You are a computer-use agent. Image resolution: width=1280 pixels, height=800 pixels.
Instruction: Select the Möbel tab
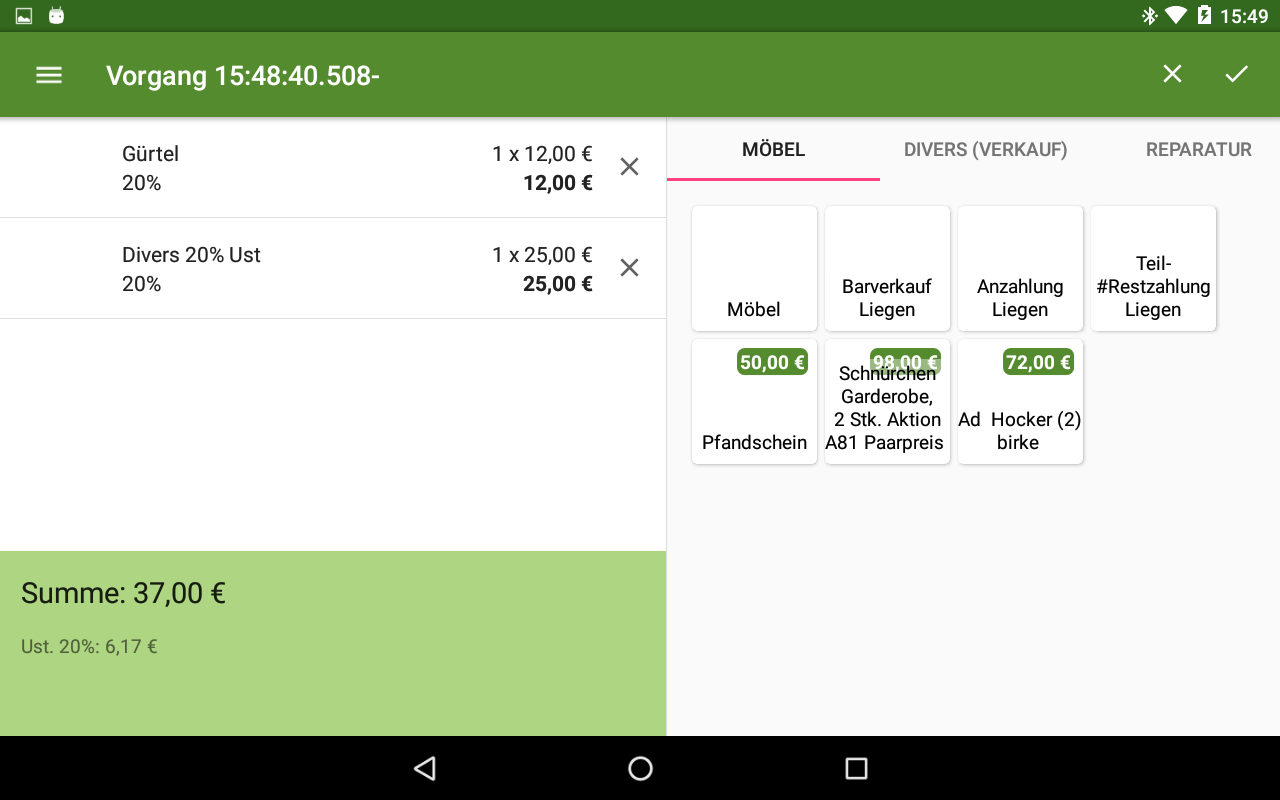click(x=773, y=150)
